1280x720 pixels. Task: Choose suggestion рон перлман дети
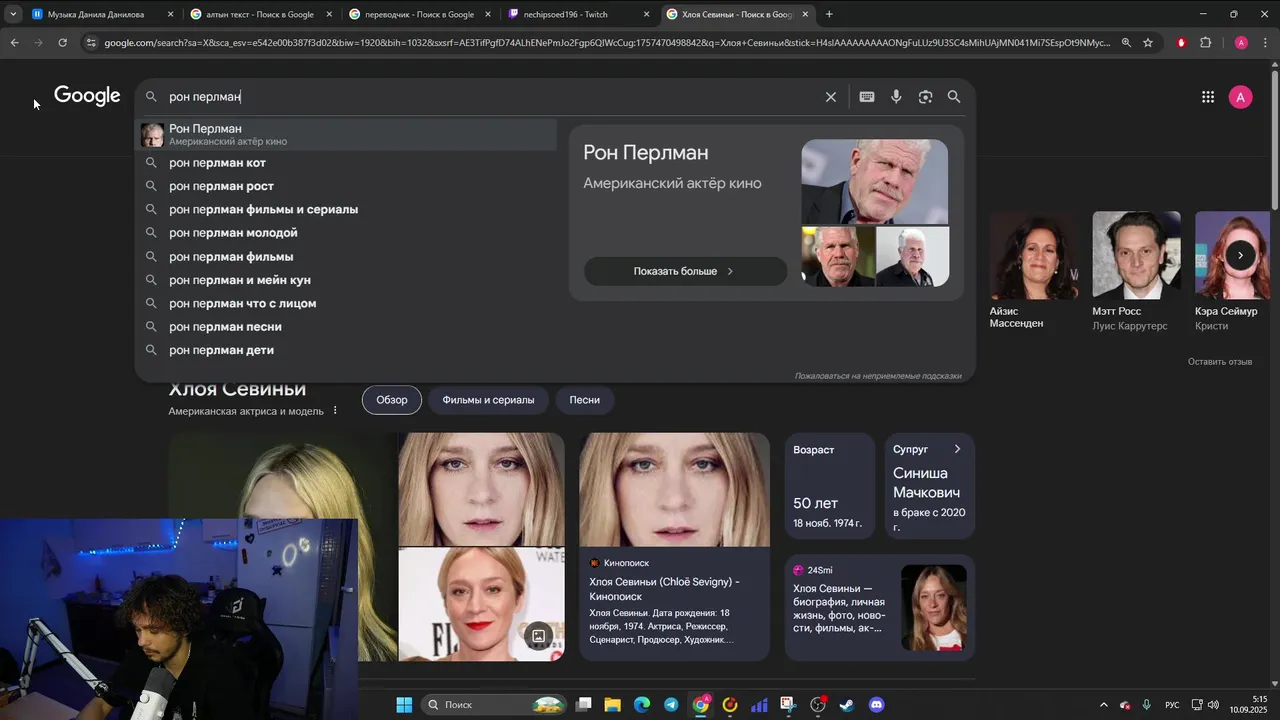[x=346, y=350]
